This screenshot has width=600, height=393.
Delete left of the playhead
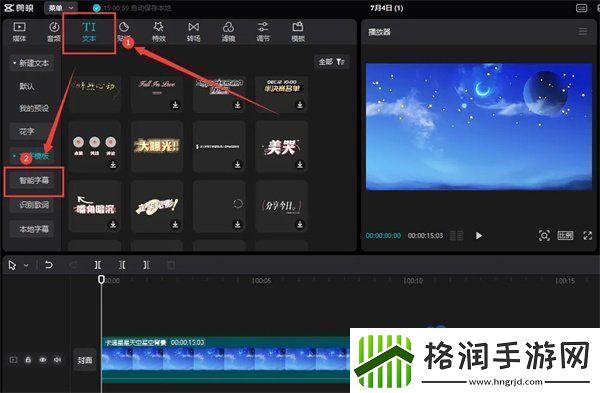[x=122, y=265]
